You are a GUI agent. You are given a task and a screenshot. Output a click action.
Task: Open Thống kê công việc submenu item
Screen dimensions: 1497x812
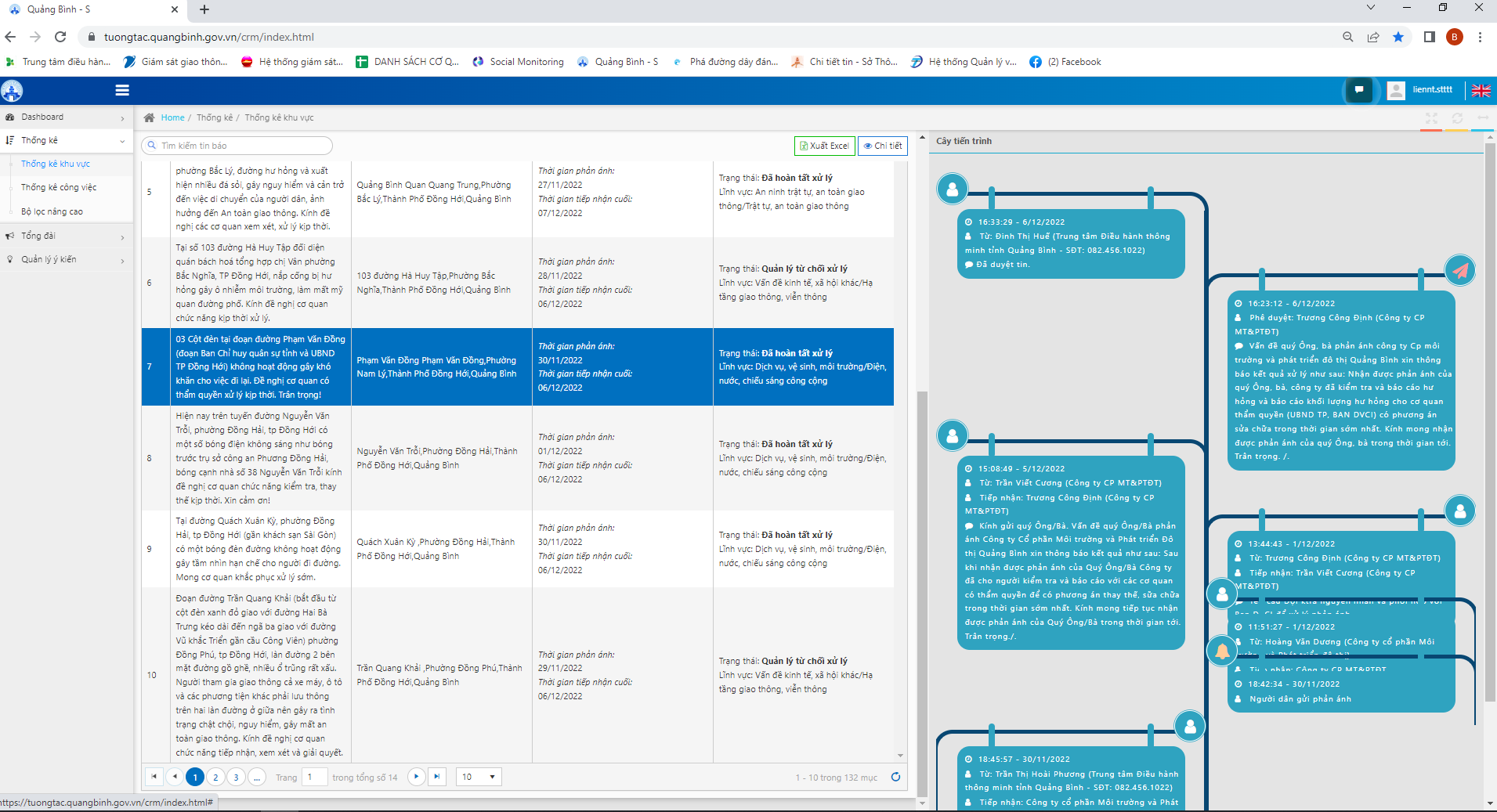tap(59, 188)
